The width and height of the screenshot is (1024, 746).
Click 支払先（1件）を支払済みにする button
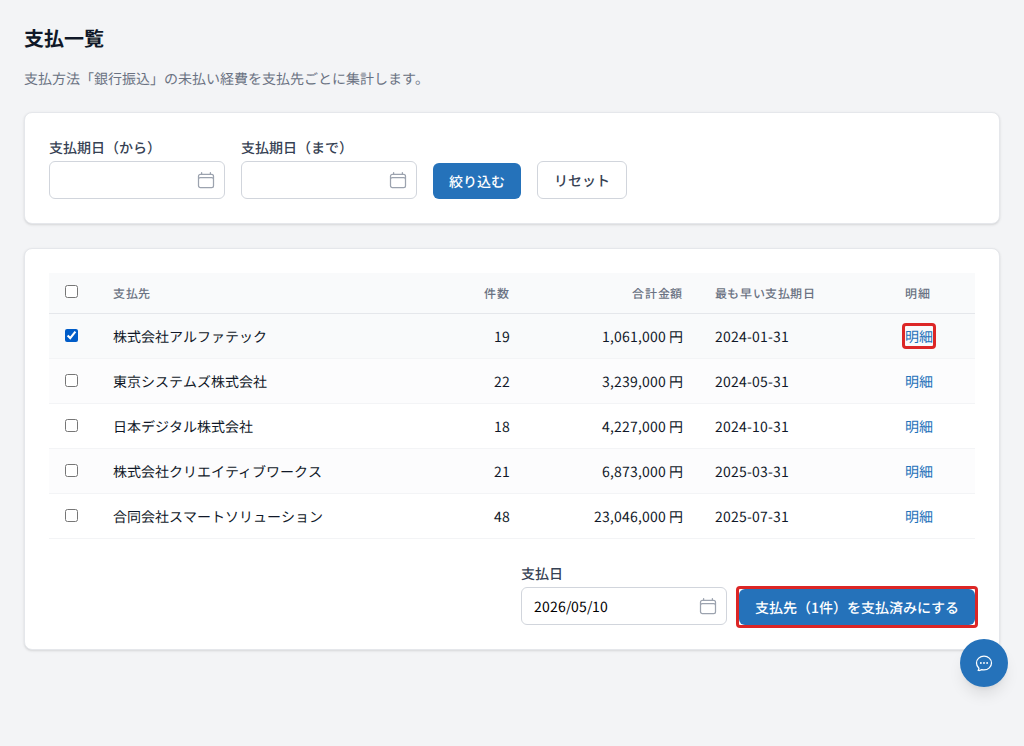[857, 607]
